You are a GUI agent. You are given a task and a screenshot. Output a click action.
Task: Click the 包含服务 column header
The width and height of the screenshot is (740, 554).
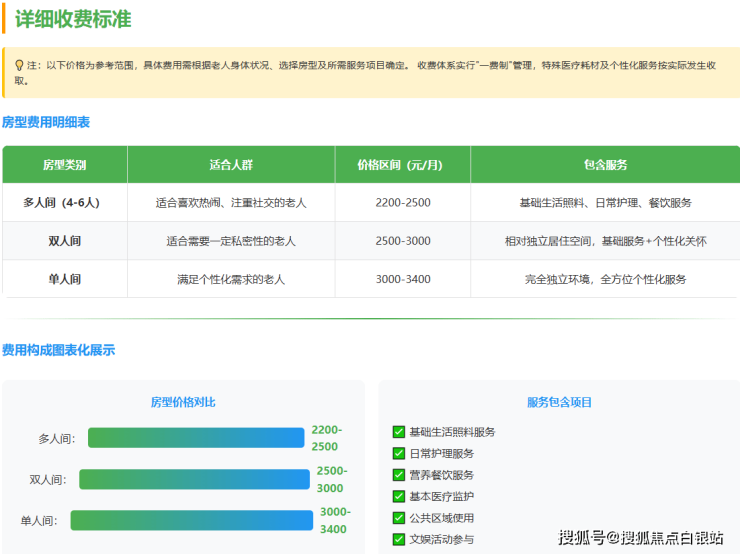point(605,165)
